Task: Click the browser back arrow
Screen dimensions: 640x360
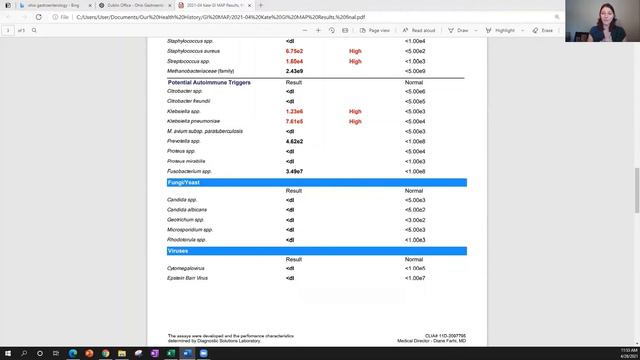Action: (9, 17)
